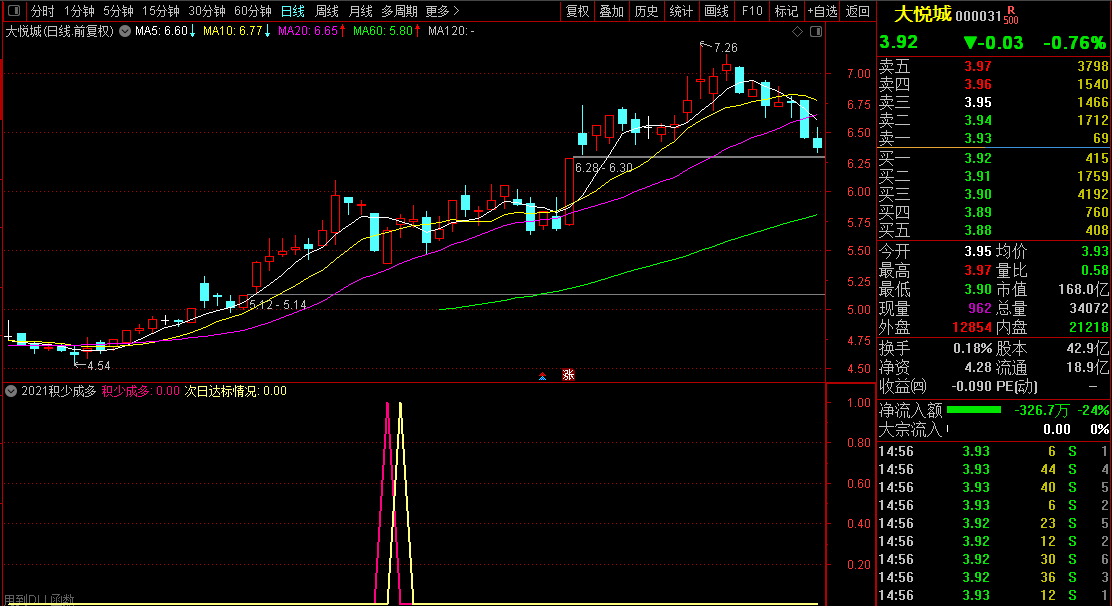Click the 统计 statistics button
The image size is (1112, 606).
[x=681, y=11]
